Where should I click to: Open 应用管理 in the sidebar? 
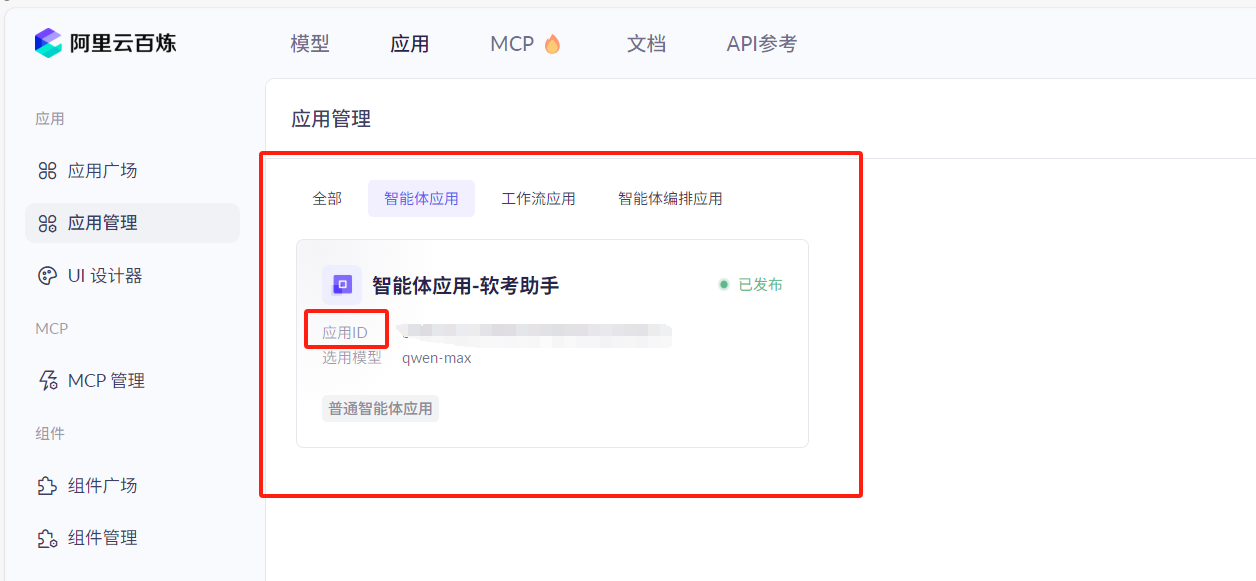tap(132, 223)
